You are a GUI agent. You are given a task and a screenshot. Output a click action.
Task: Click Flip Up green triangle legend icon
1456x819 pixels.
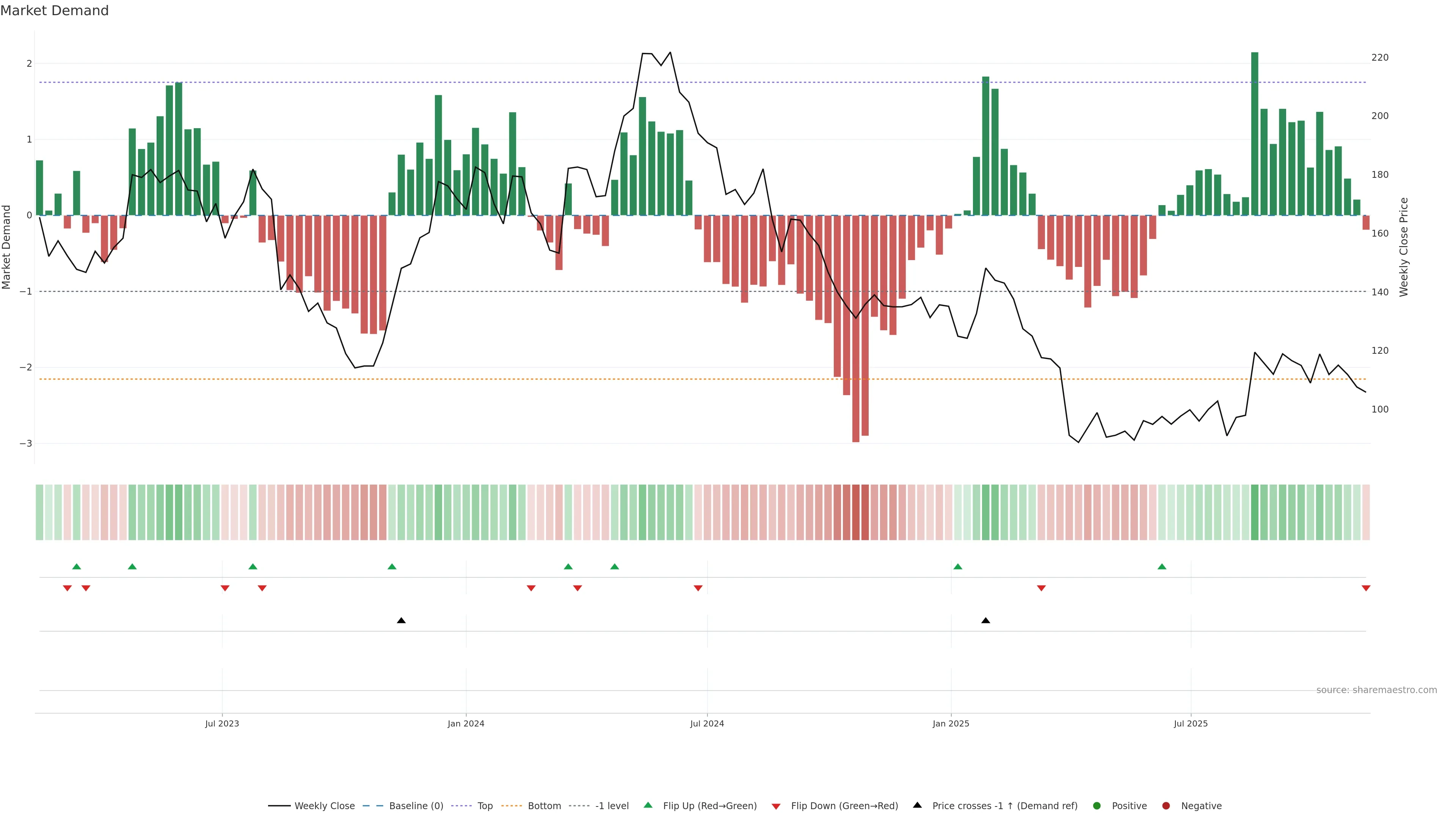tap(648, 805)
